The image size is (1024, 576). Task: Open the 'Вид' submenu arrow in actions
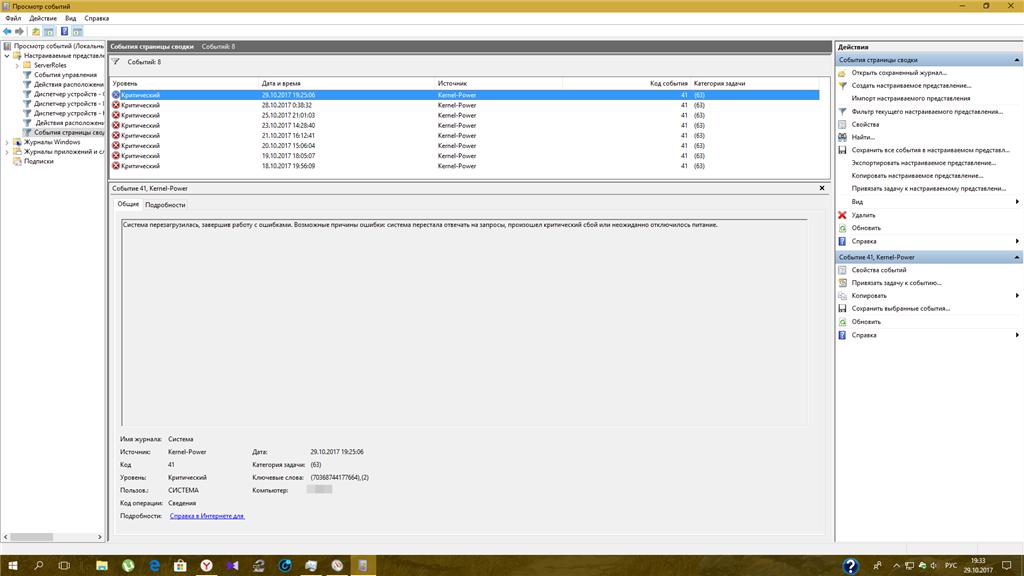pyautogui.click(x=1017, y=202)
